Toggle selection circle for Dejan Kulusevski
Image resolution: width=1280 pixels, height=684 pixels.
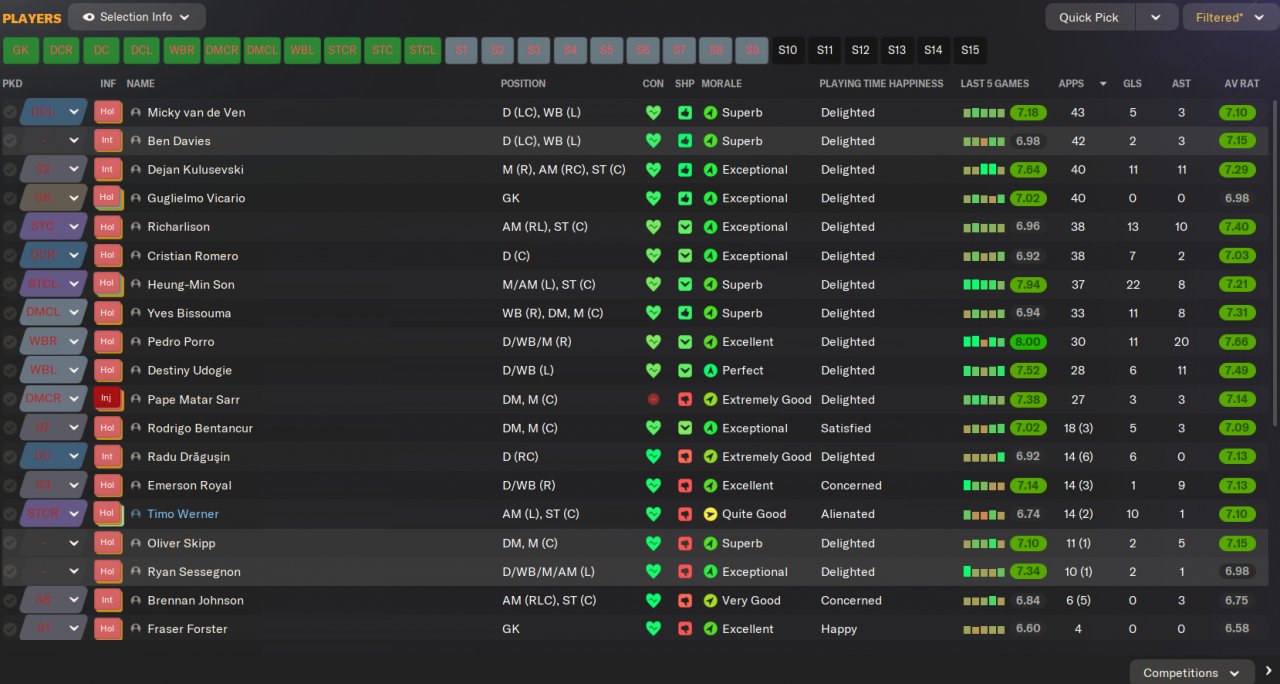tap(10, 170)
